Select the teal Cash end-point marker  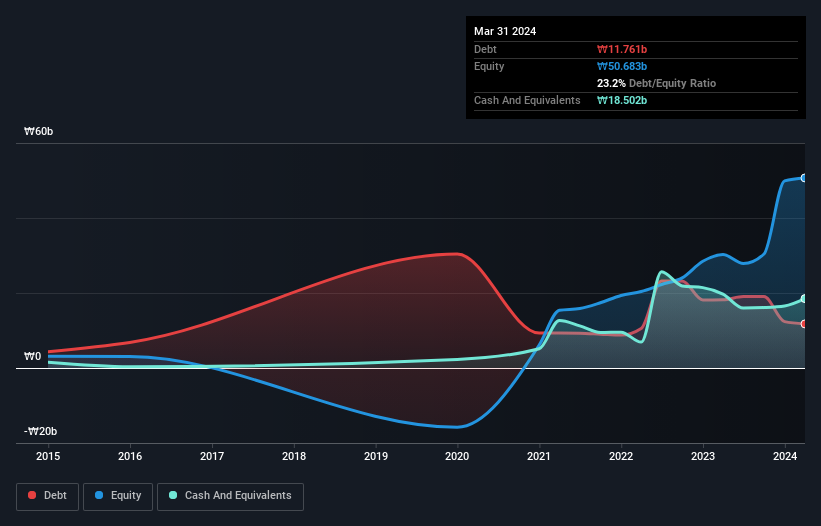pos(804,298)
